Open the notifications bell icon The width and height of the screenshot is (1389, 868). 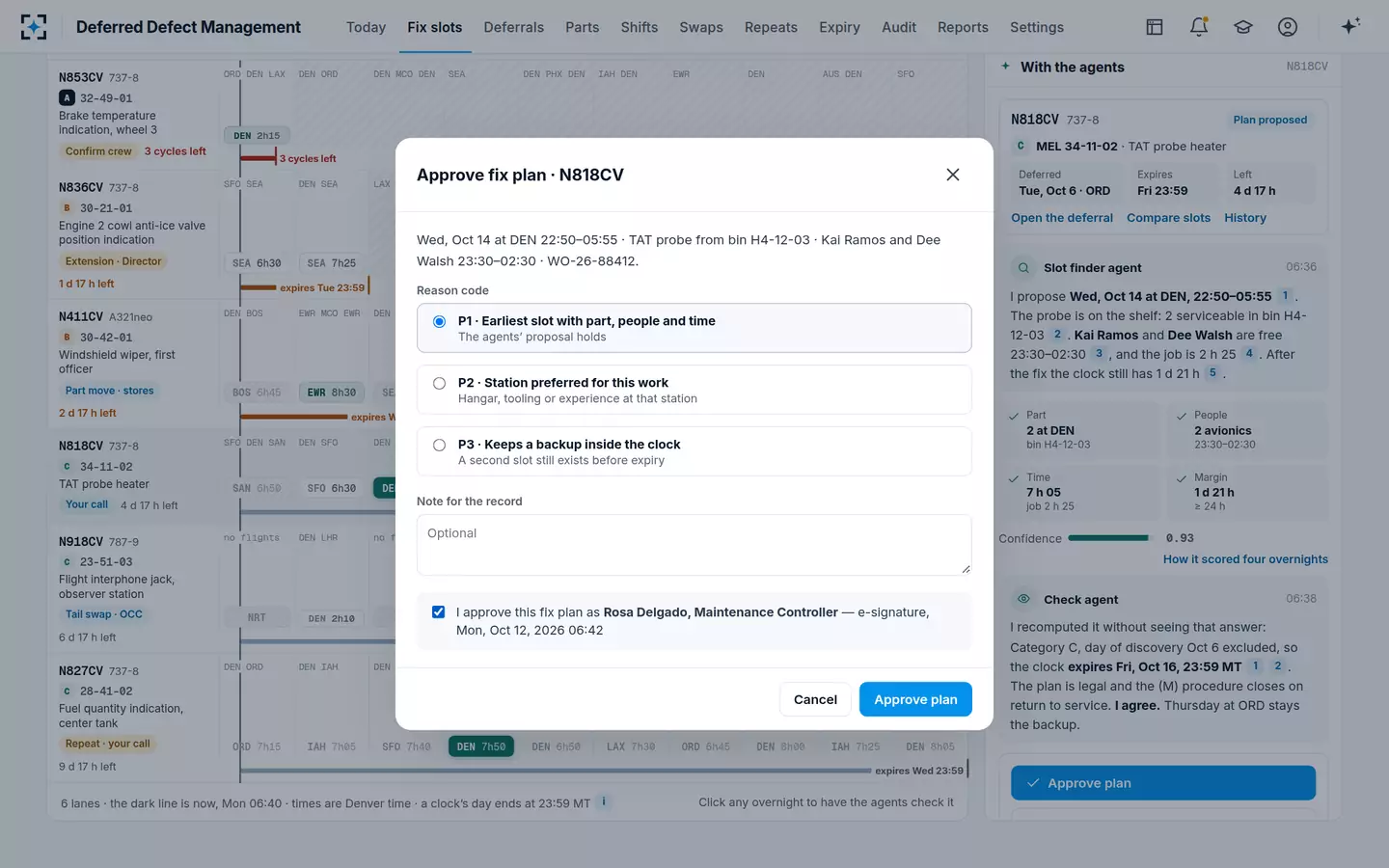1199,27
